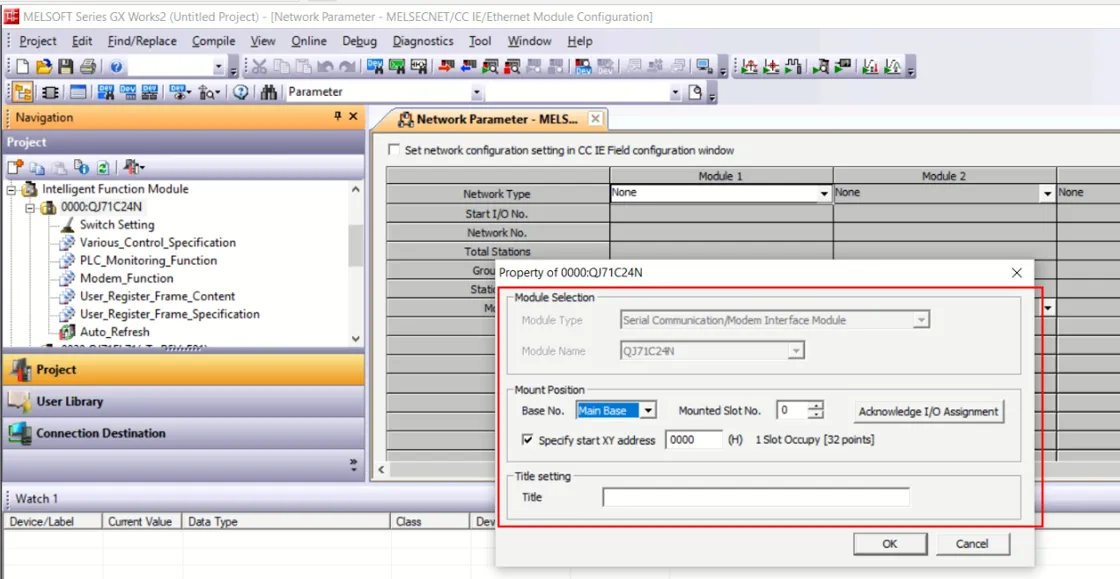Collapse the Intelligent Function Module tree node
Image resolution: width=1120 pixels, height=579 pixels.
pyautogui.click(x=11, y=189)
